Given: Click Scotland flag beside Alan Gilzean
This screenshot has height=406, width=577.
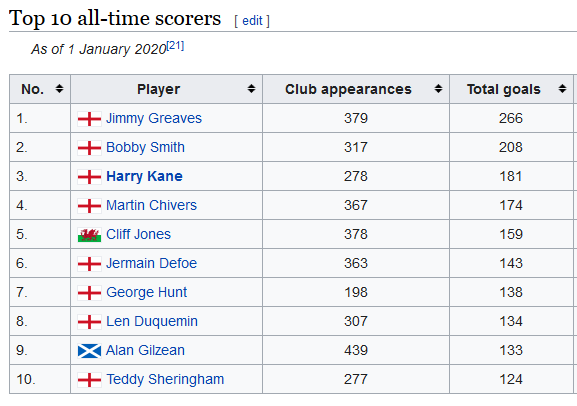Looking at the screenshot, I should 89,351.
